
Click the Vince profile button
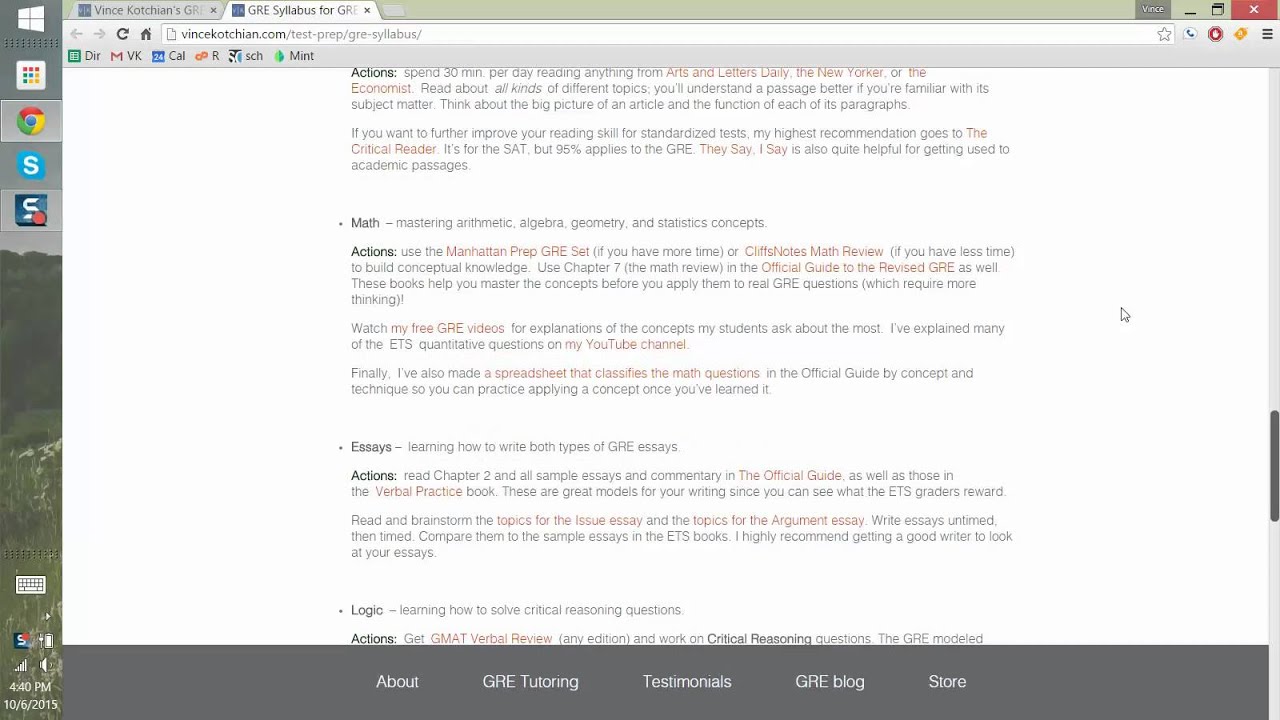tap(1153, 9)
